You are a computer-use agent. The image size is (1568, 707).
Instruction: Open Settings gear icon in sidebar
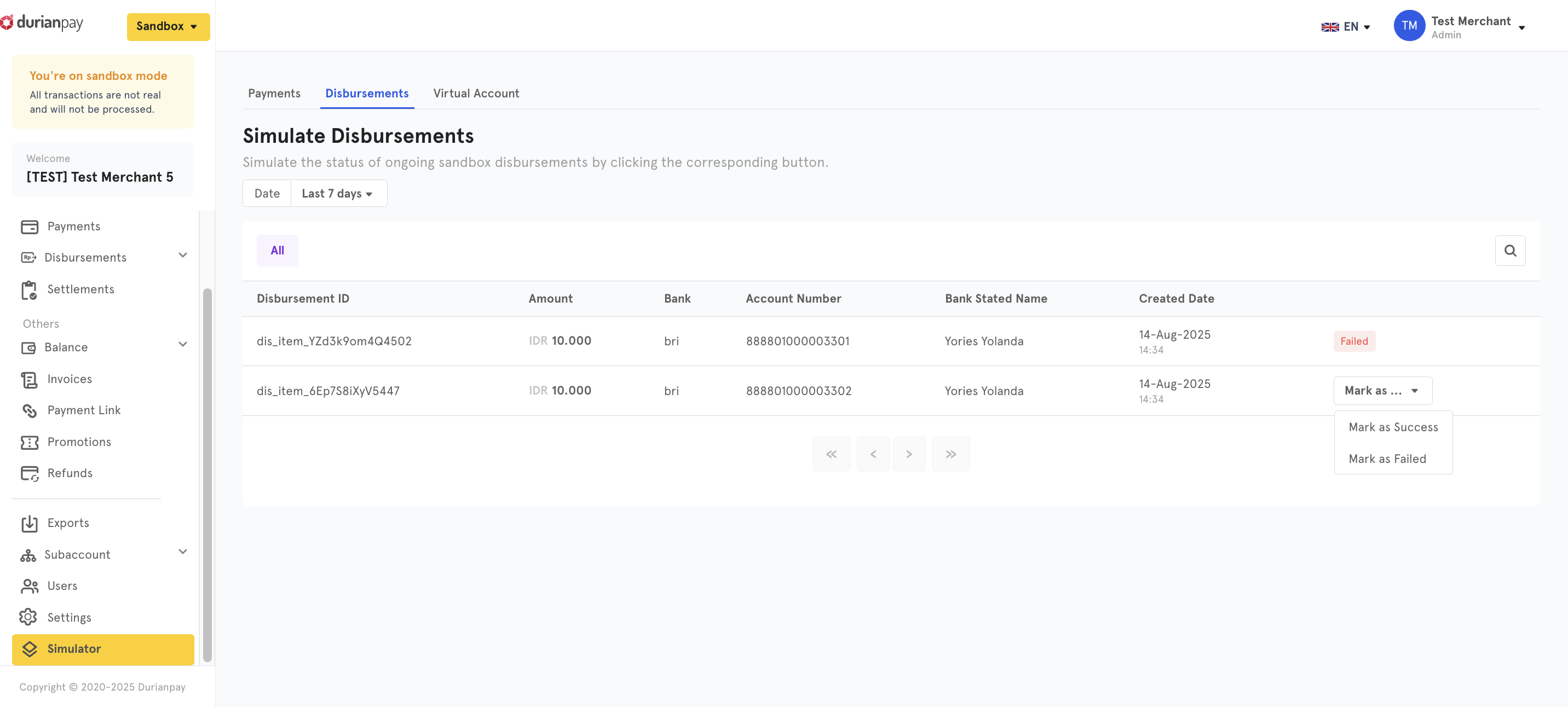pos(28,618)
